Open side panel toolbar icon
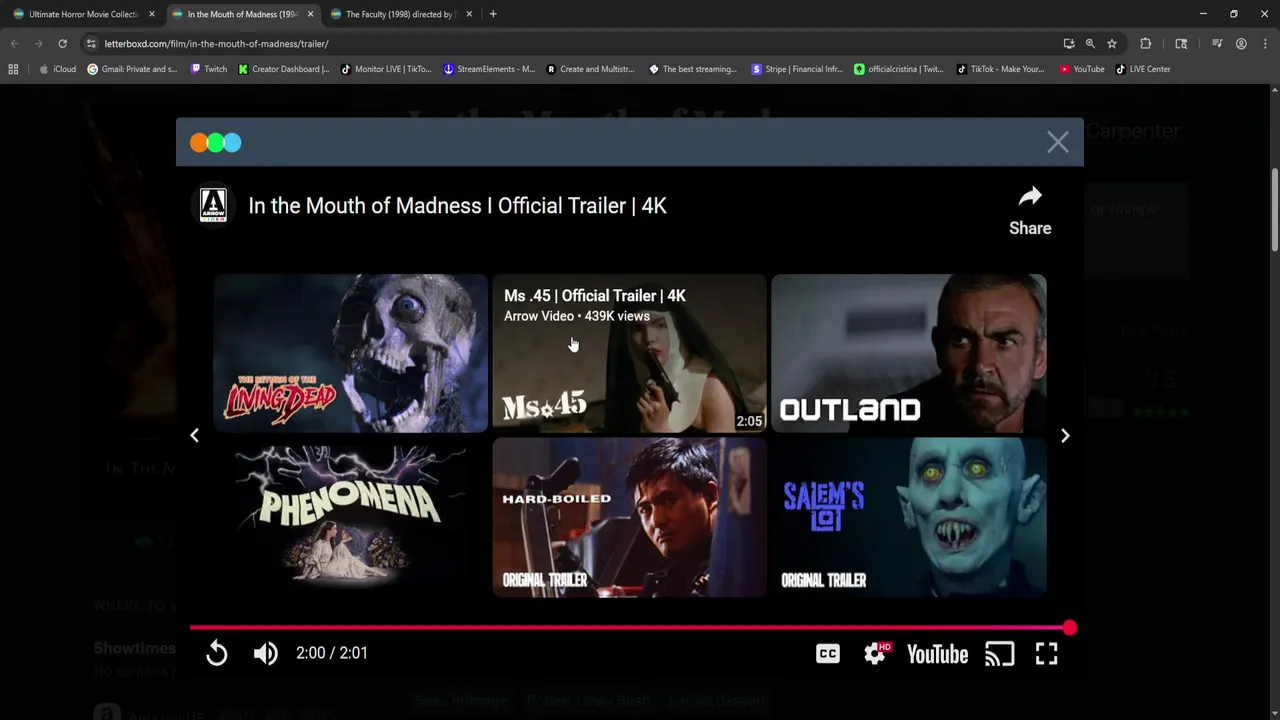 [x=1181, y=44]
